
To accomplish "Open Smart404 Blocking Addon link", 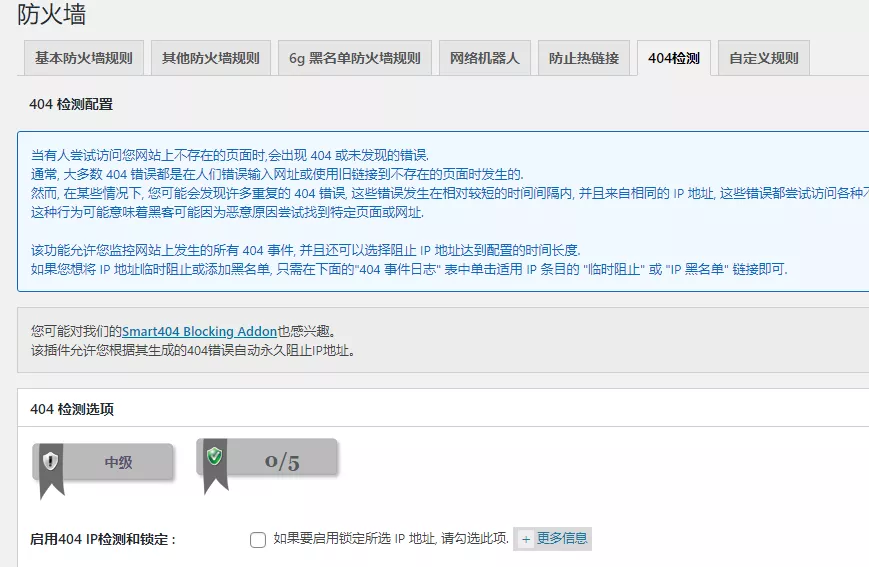I will (x=200, y=331).
